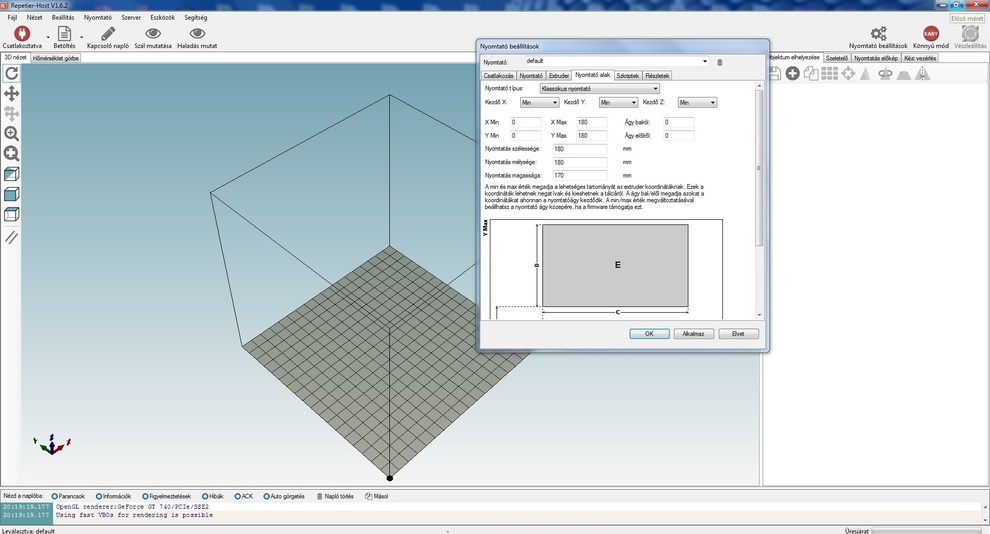Click the Könnyű mód EASY icon
This screenshot has width=990, height=534.
tap(930, 34)
